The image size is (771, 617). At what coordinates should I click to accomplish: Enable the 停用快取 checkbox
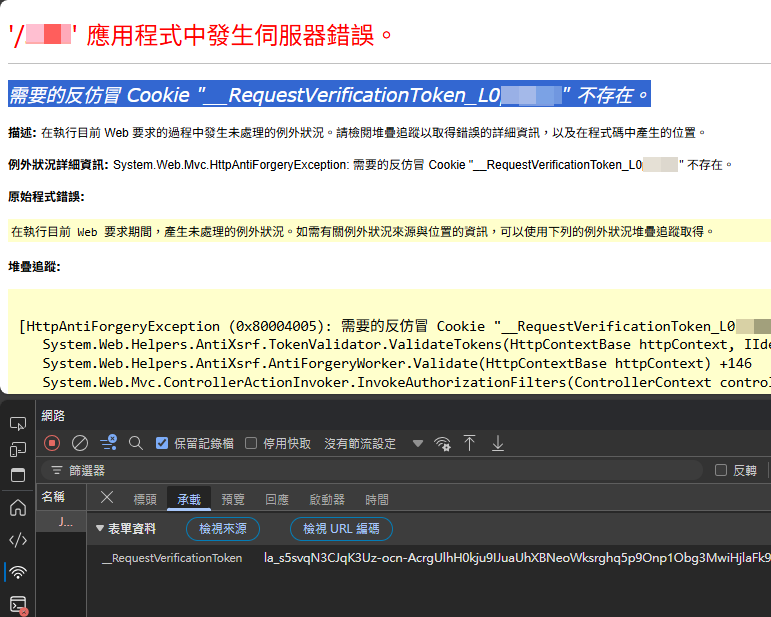coord(251,443)
